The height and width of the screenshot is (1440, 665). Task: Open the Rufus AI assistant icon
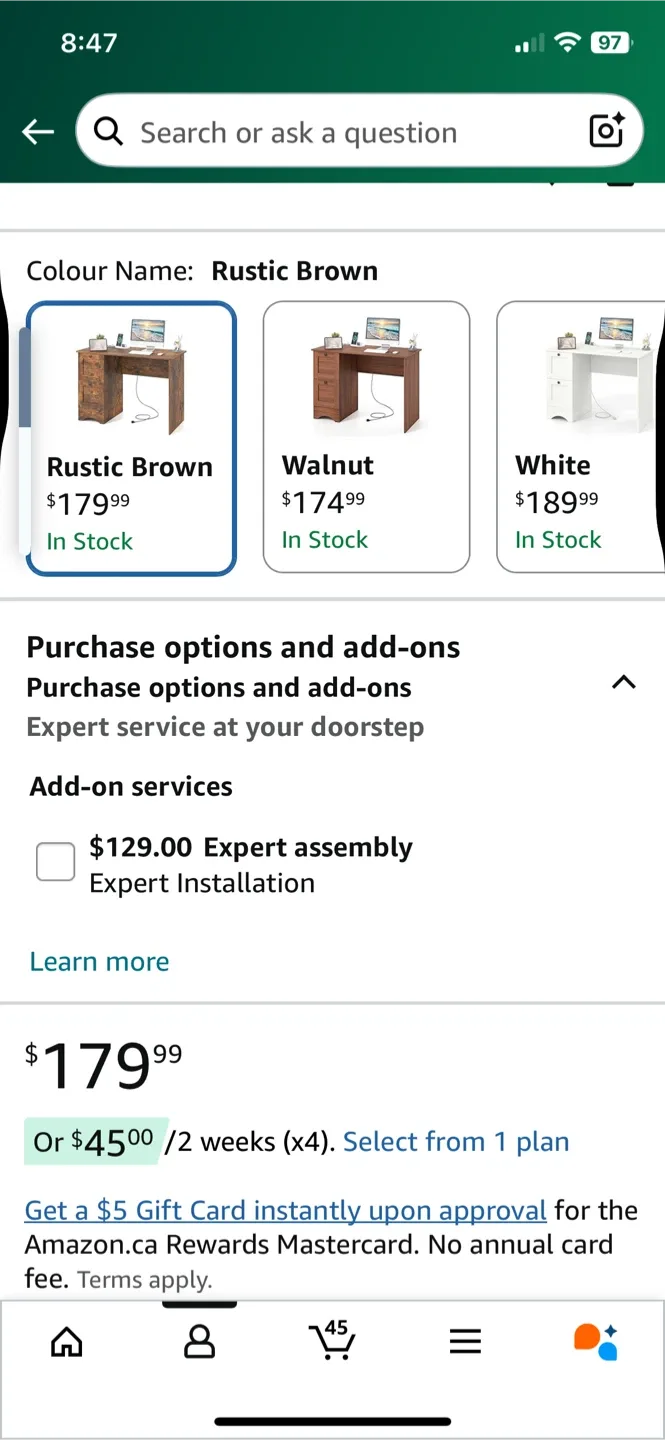(x=596, y=1343)
